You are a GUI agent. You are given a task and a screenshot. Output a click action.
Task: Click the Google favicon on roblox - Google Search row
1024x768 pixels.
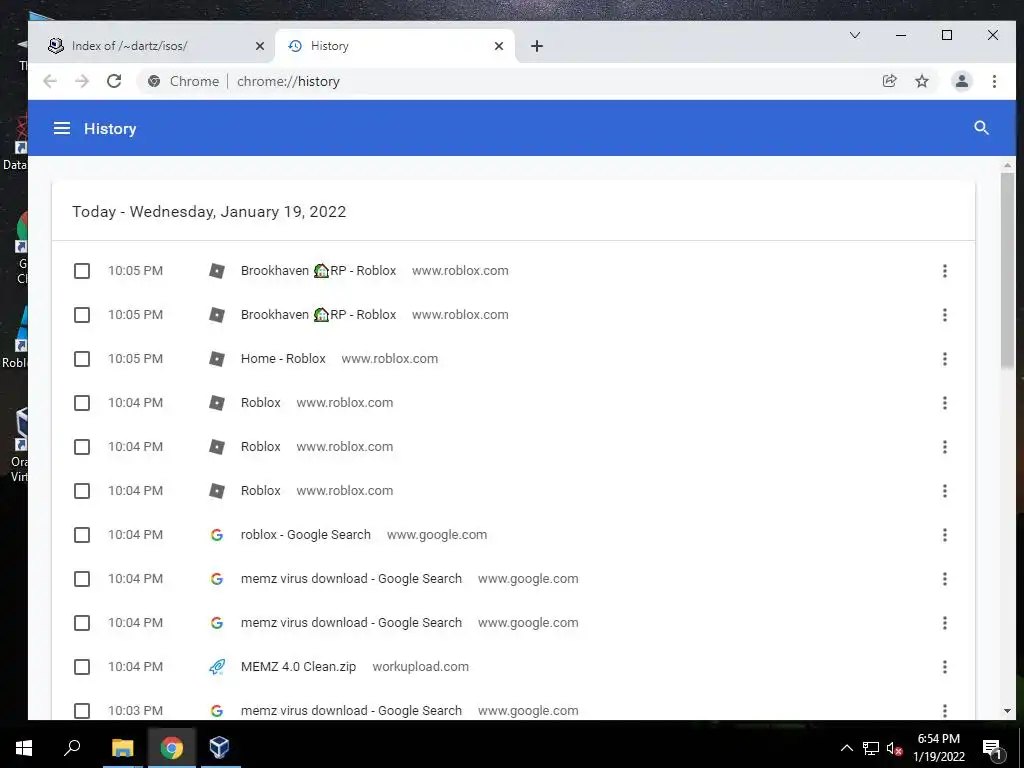pos(217,535)
